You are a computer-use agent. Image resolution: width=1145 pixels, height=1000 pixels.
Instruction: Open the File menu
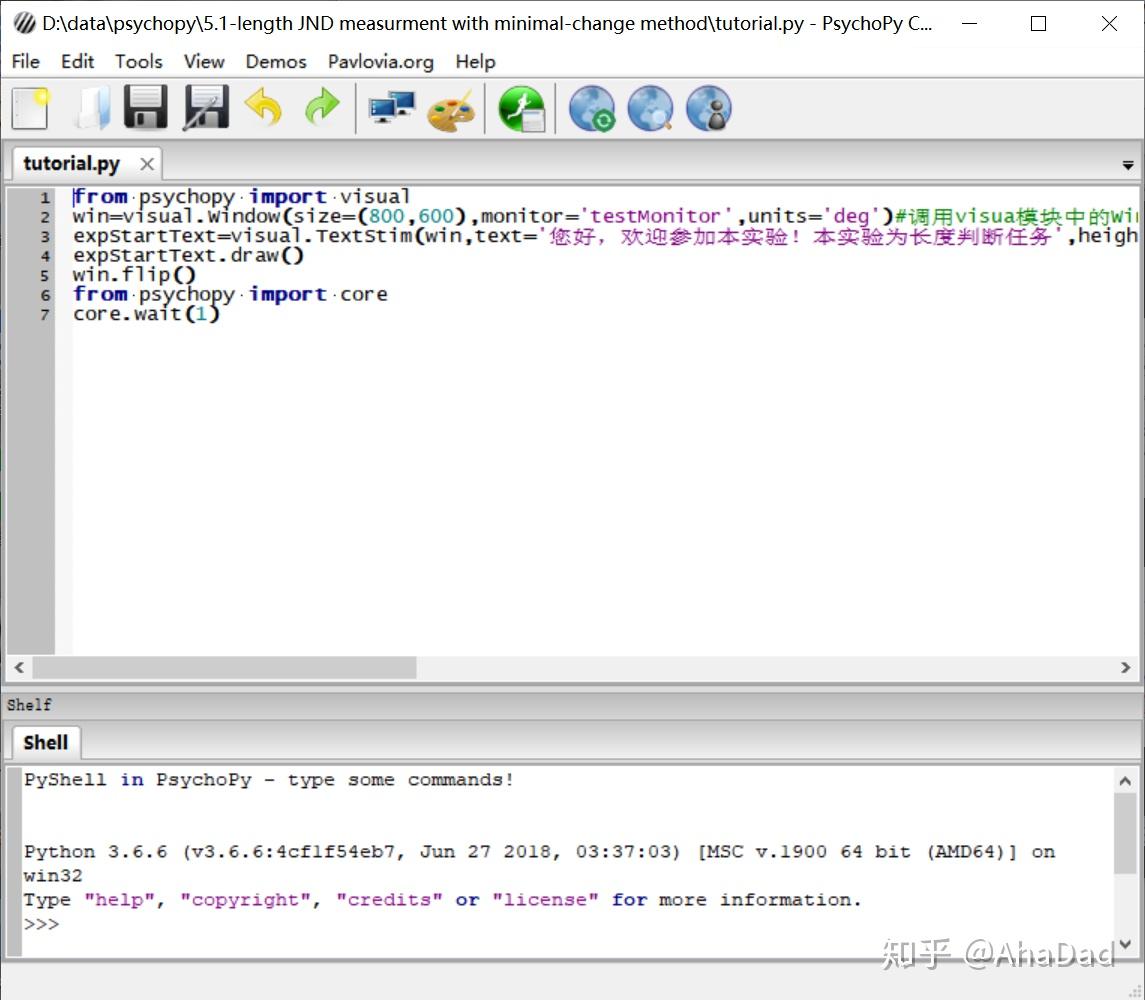click(26, 62)
